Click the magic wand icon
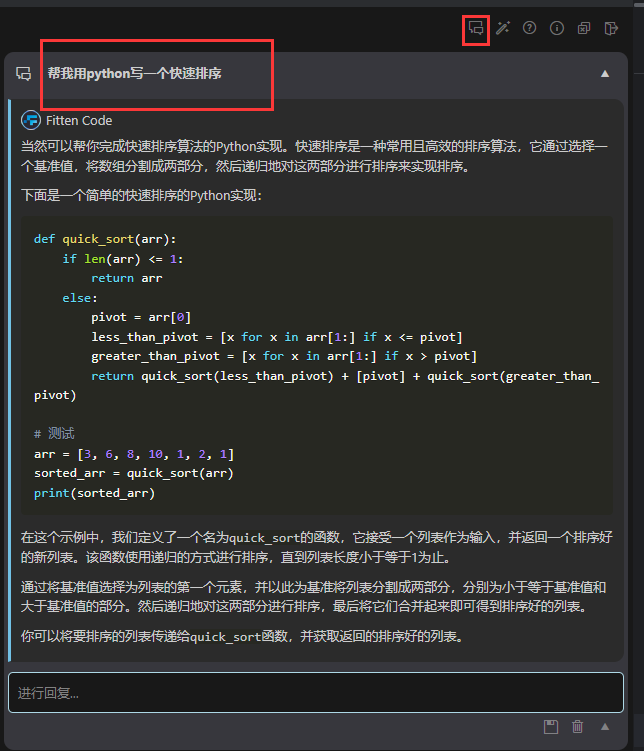The image size is (644, 751). [503, 29]
